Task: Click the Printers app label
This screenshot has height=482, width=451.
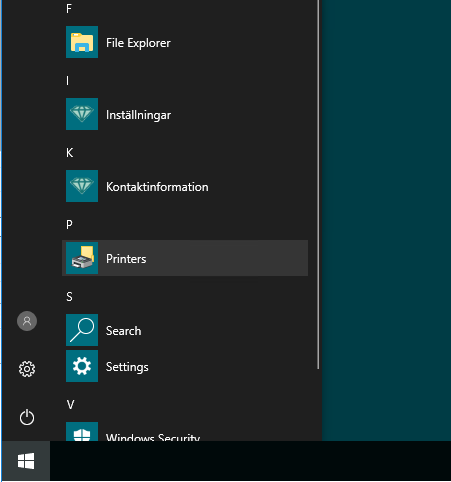Action: [x=126, y=259]
